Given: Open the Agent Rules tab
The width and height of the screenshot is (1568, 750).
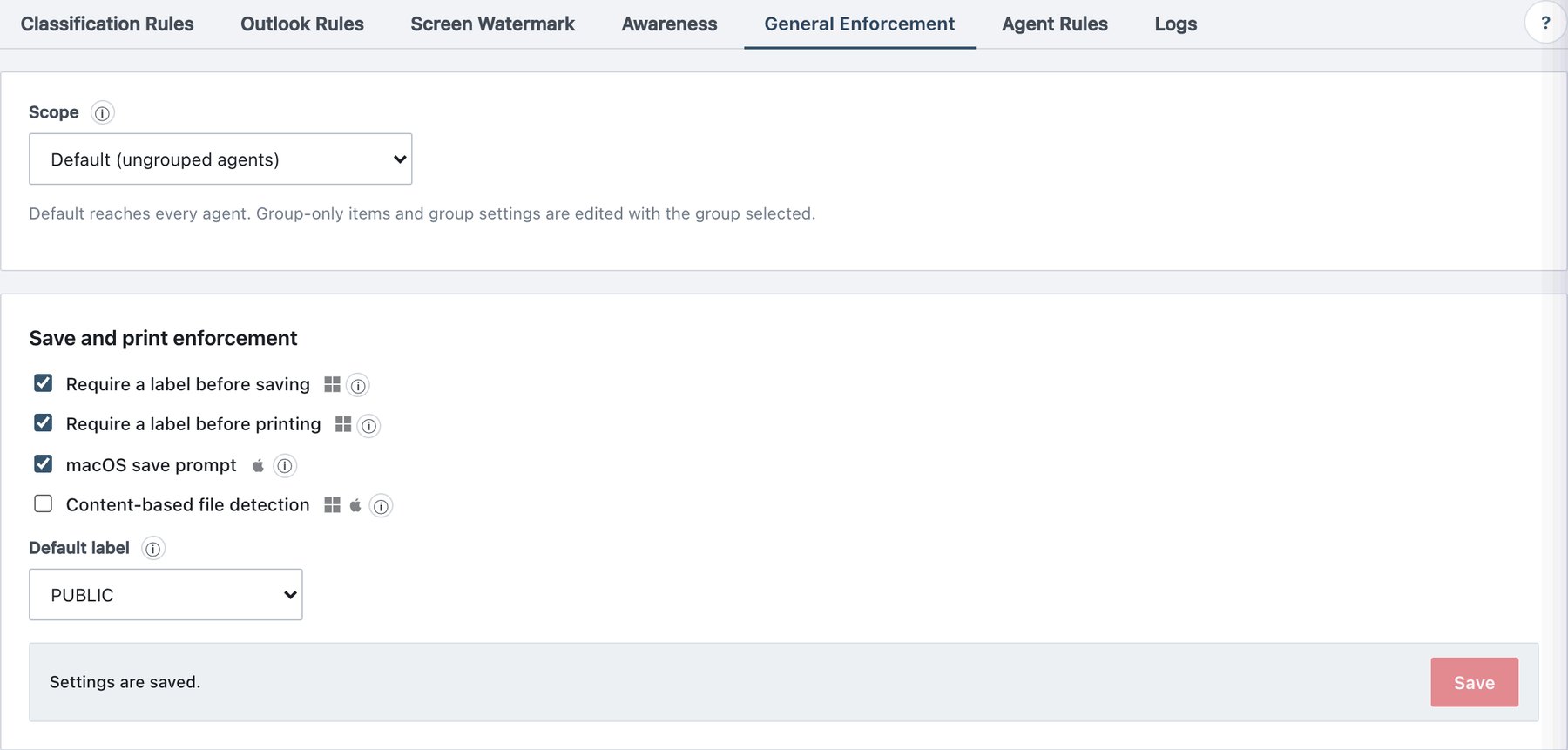Looking at the screenshot, I should pyautogui.click(x=1055, y=24).
